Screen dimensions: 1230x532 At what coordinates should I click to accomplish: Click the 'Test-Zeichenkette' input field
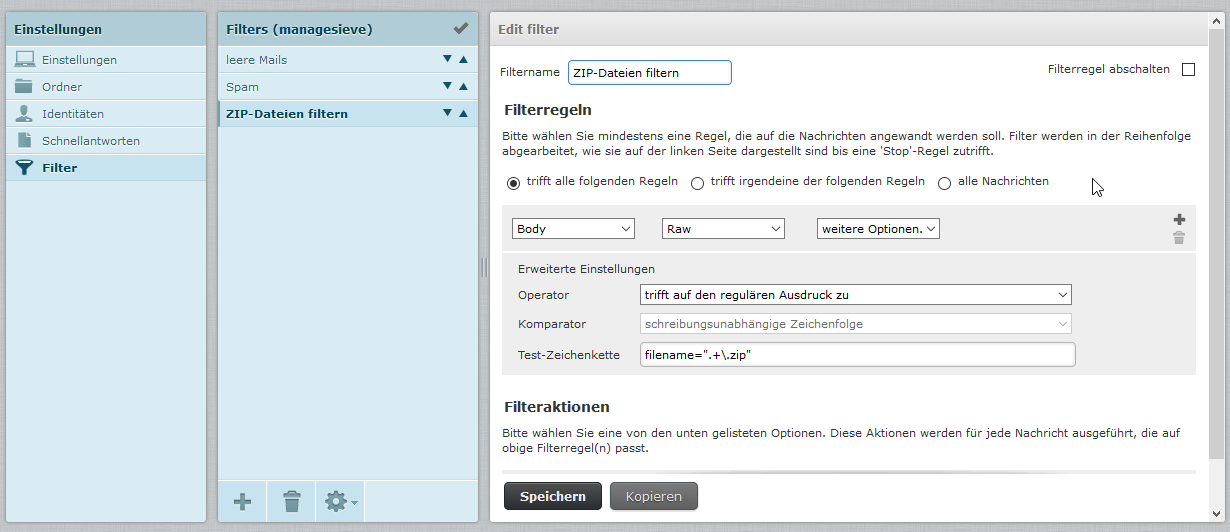(857, 355)
